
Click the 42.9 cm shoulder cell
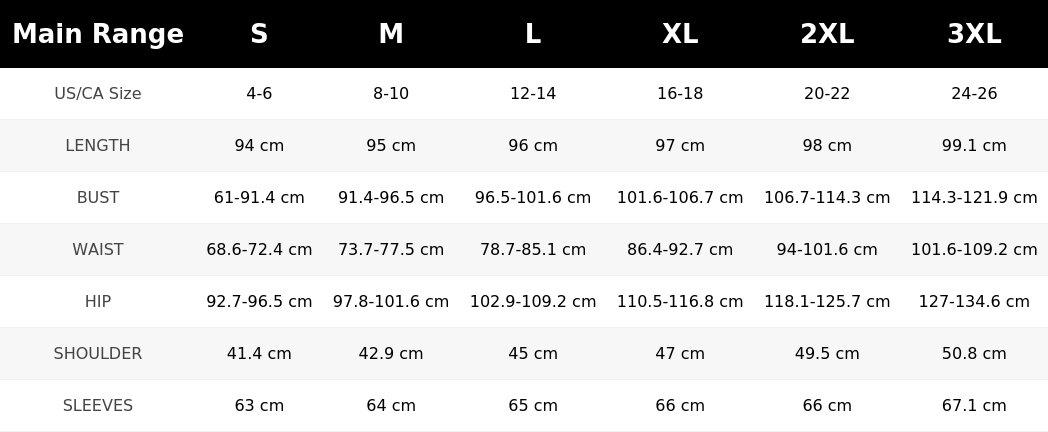point(391,354)
